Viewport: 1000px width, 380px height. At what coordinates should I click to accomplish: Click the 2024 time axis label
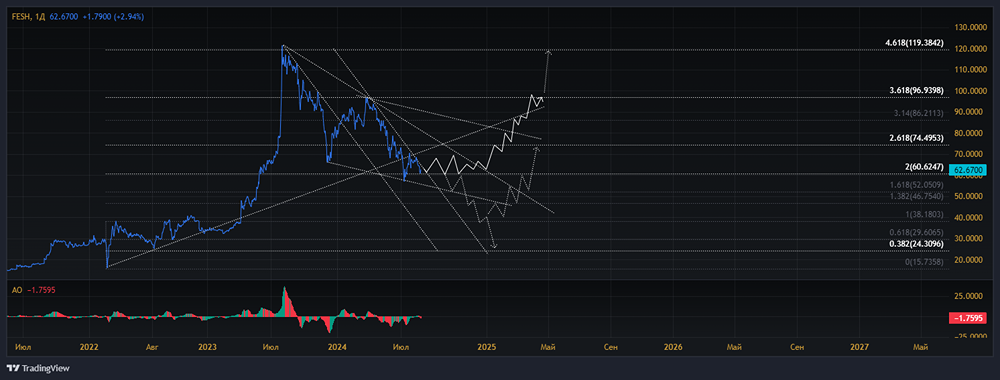(x=337, y=347)
